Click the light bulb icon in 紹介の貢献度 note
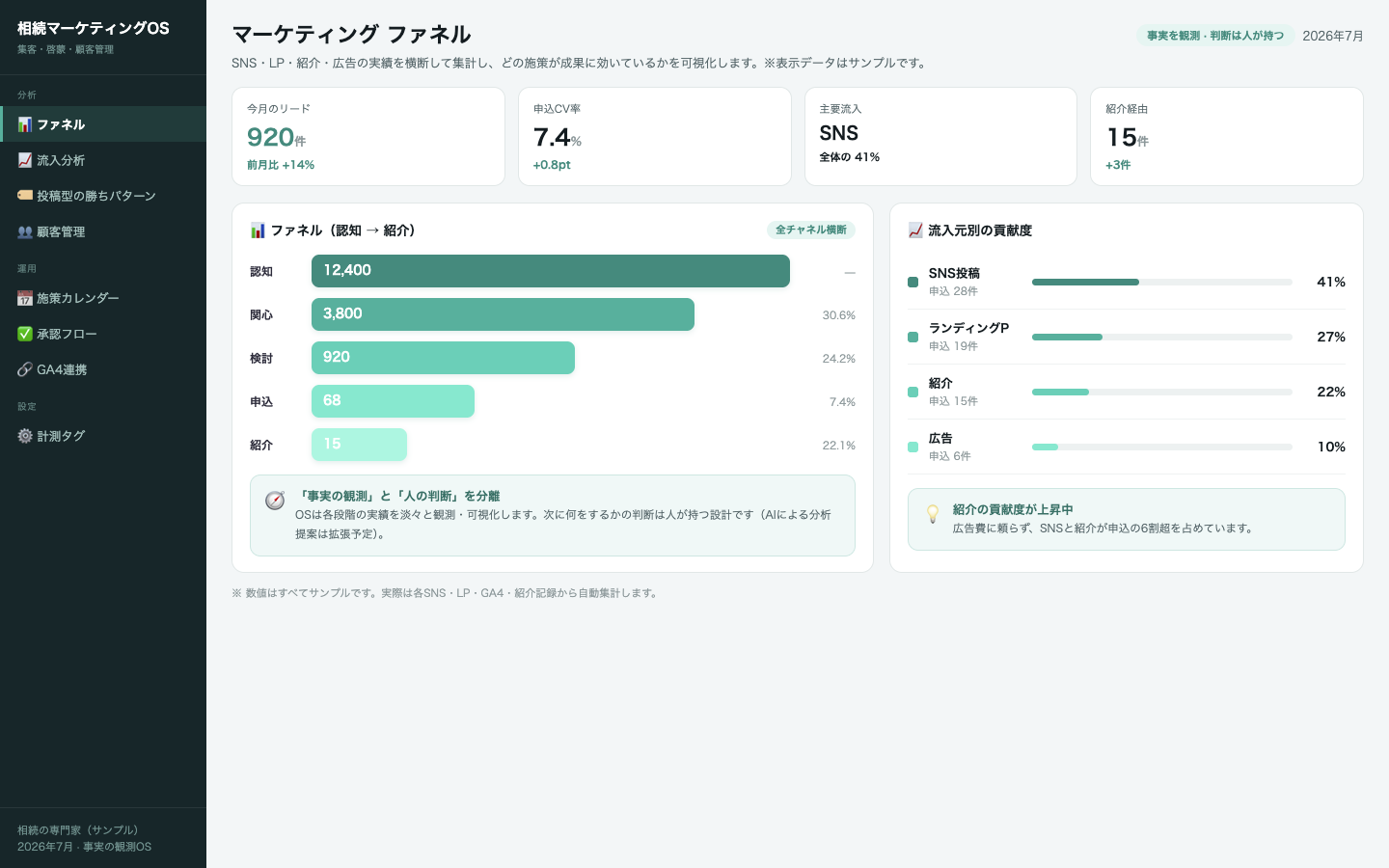This screenshot has width=1389, height=868. coord(933,514)
